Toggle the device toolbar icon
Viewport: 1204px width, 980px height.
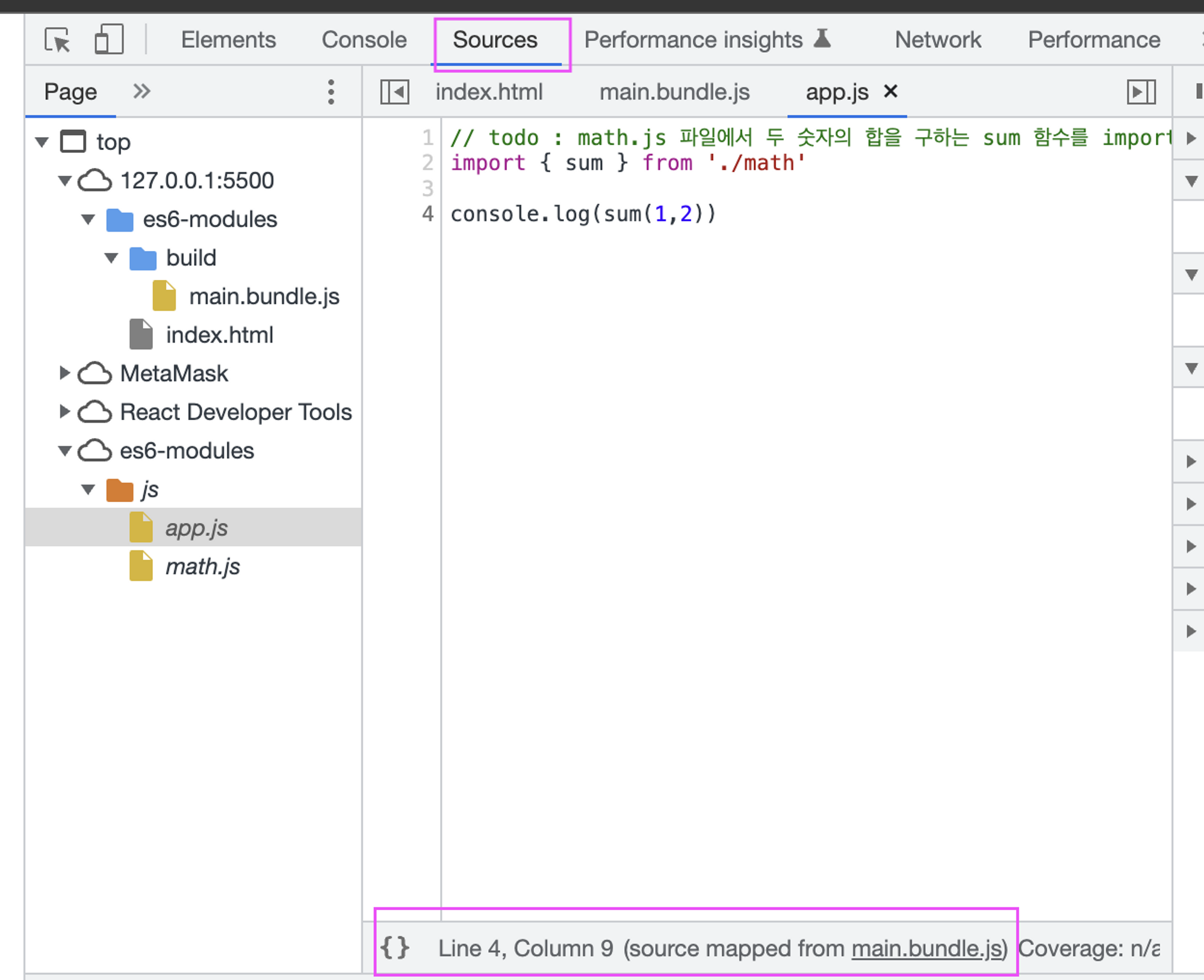(x=109, y=40)
